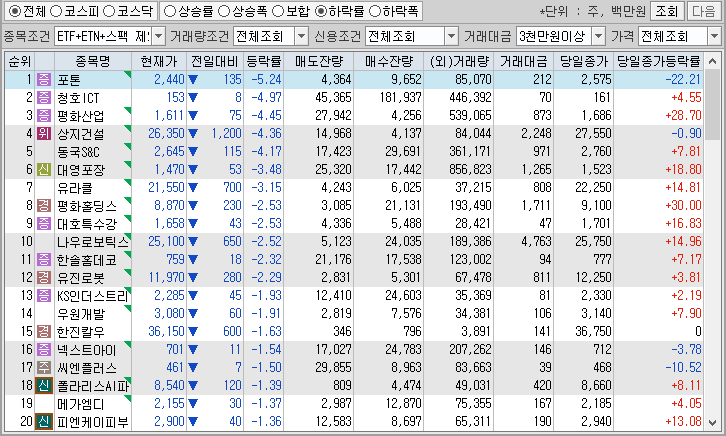Click the scrollbar up arrow
726x436 pixels.
712,61
